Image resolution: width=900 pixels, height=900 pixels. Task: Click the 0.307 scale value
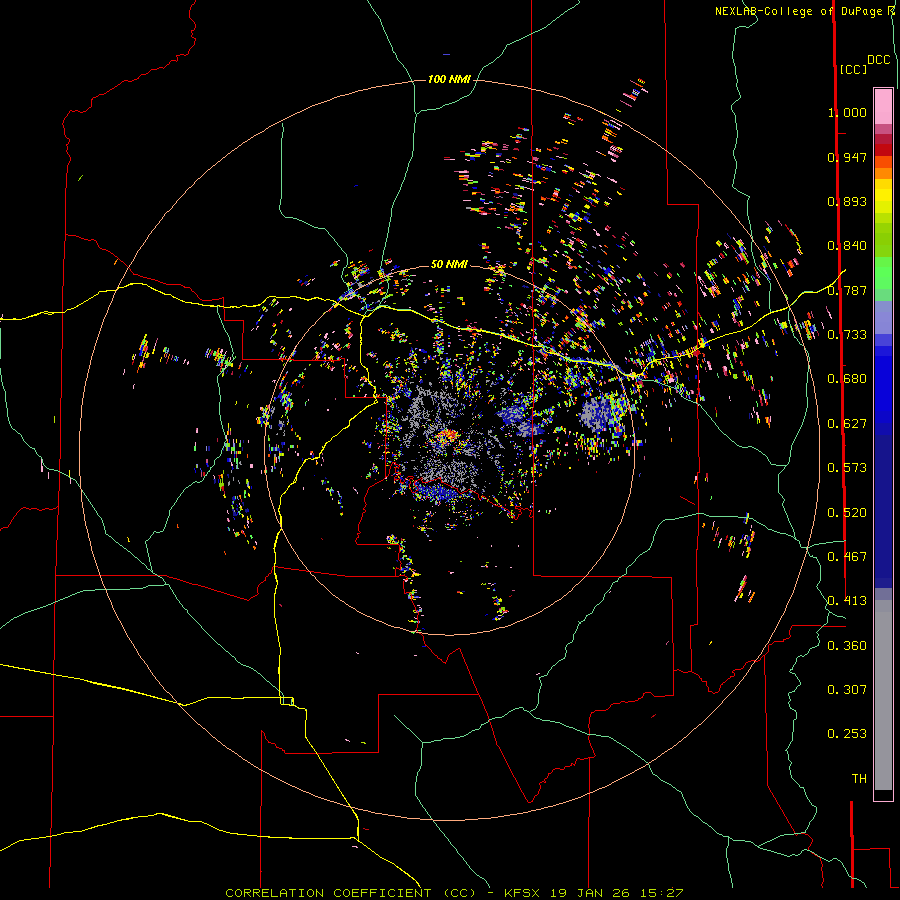(x=847, y=690)
